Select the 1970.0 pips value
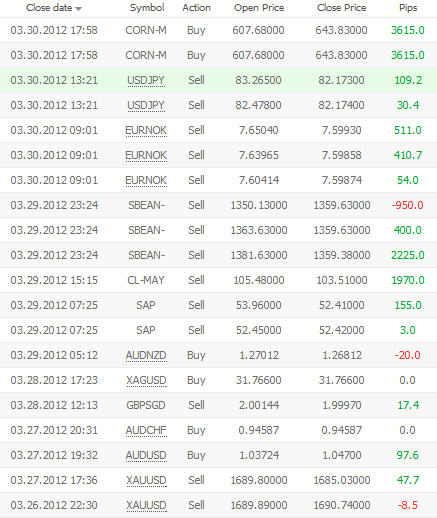The height and width of the screenshot is (518, 437). point(408,280)
